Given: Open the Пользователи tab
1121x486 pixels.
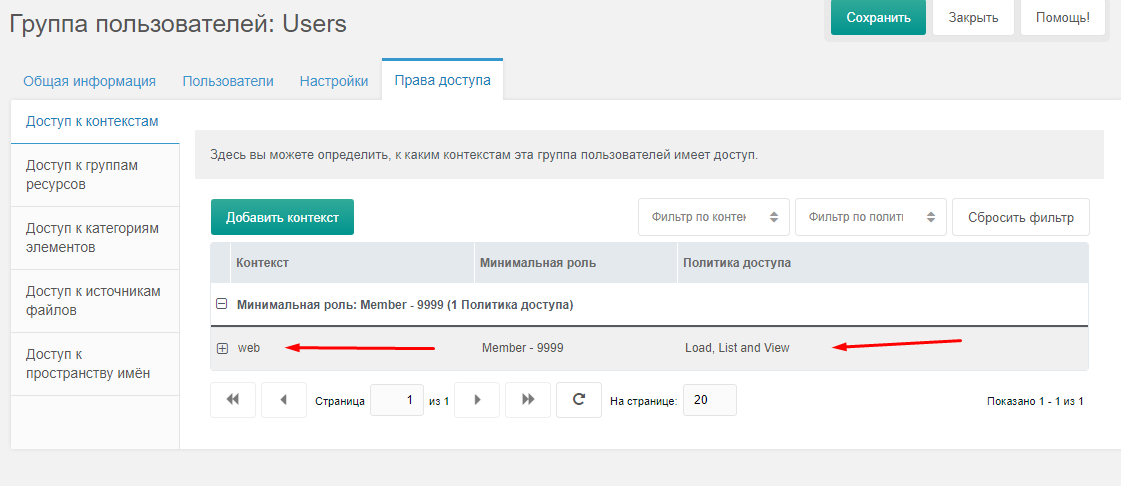Looking at the screenshot, I should pyautogui.click(x=228, y=81).
